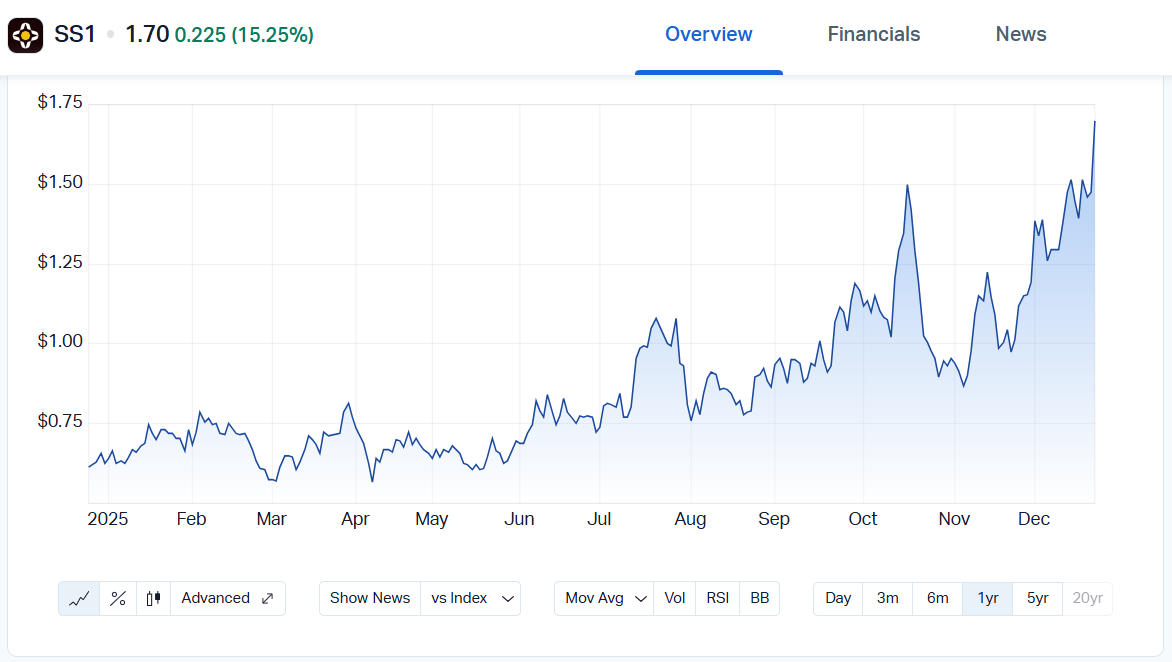Enable the RSI indicator
1172x662 pixels.
tap(717, 599)
